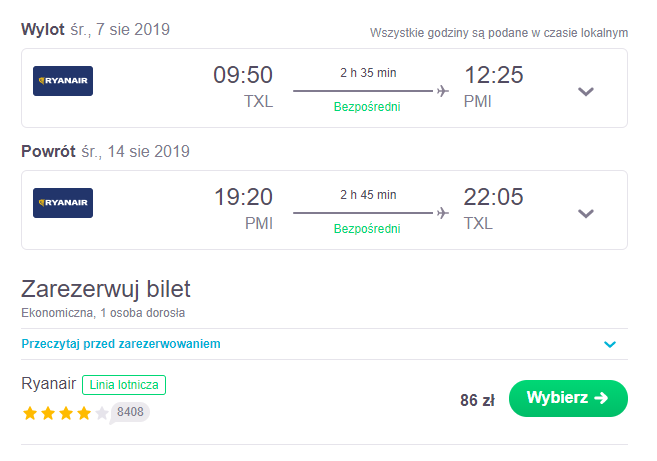Click the Ryanair provider name in the booking list
657x461 pixels.
pos(49,383)
